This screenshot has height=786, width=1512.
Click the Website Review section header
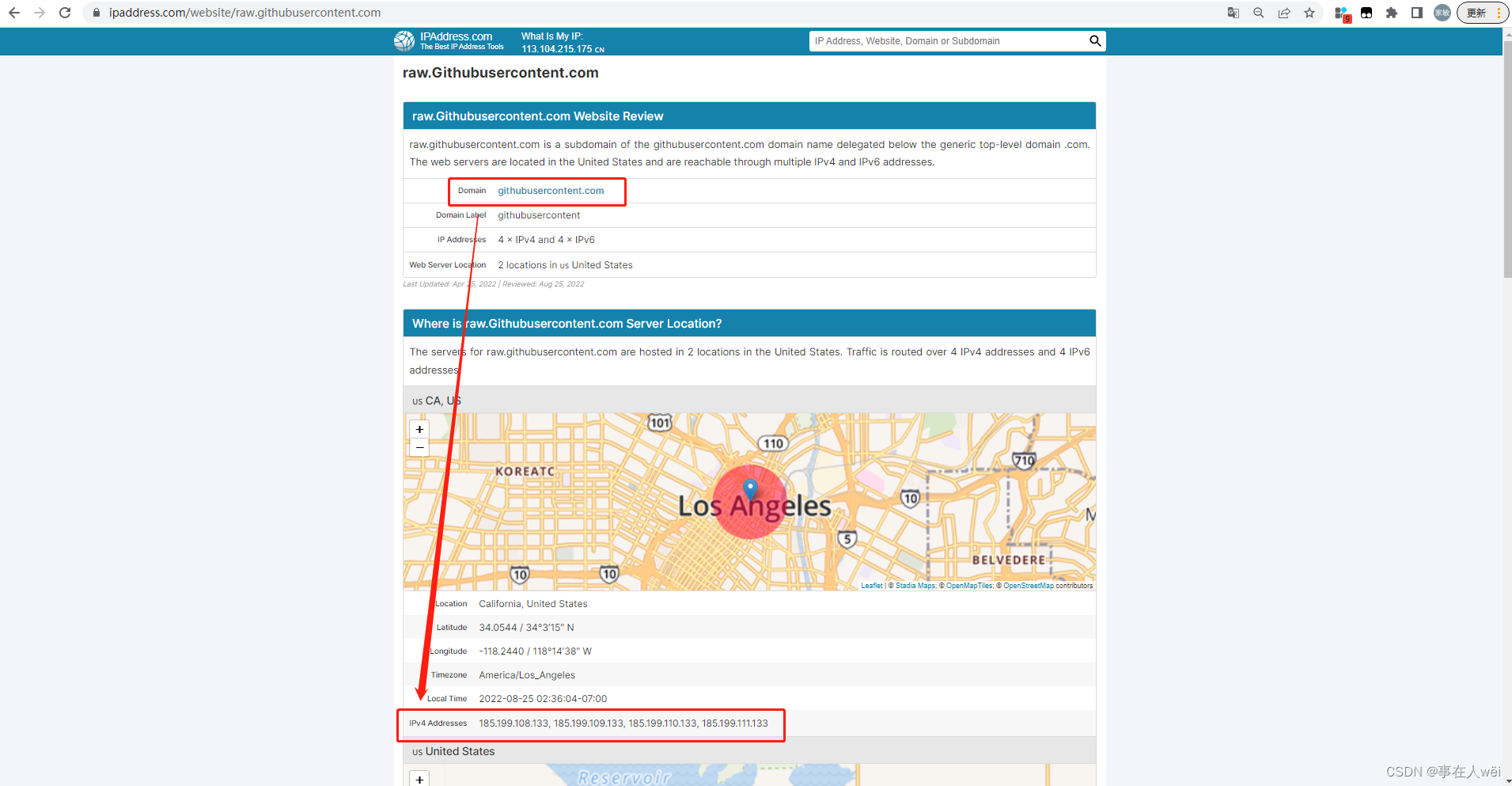749,116
